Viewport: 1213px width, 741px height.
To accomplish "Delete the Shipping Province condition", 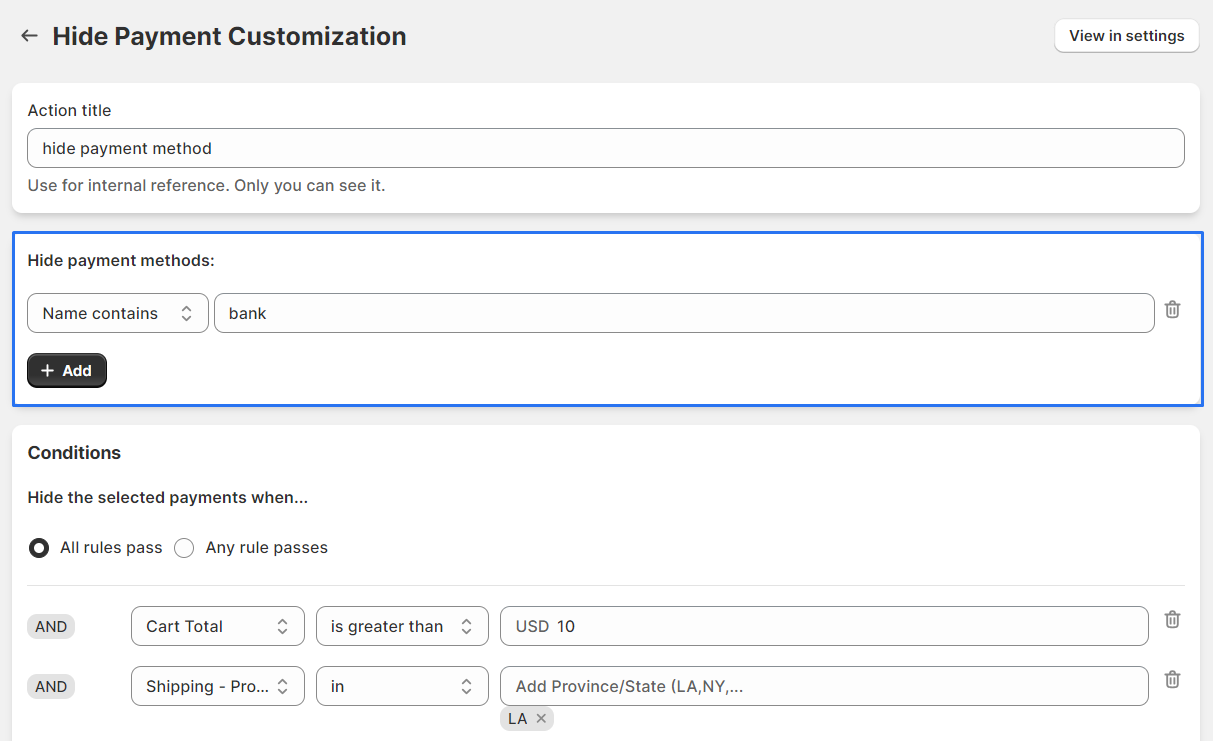I will point(1172,679).
